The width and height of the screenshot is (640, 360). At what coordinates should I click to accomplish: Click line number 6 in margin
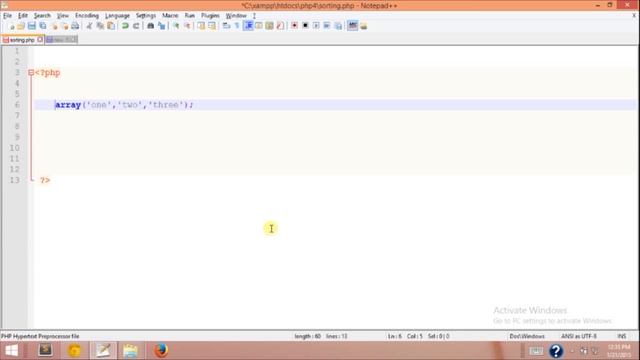tap(17, 105)
